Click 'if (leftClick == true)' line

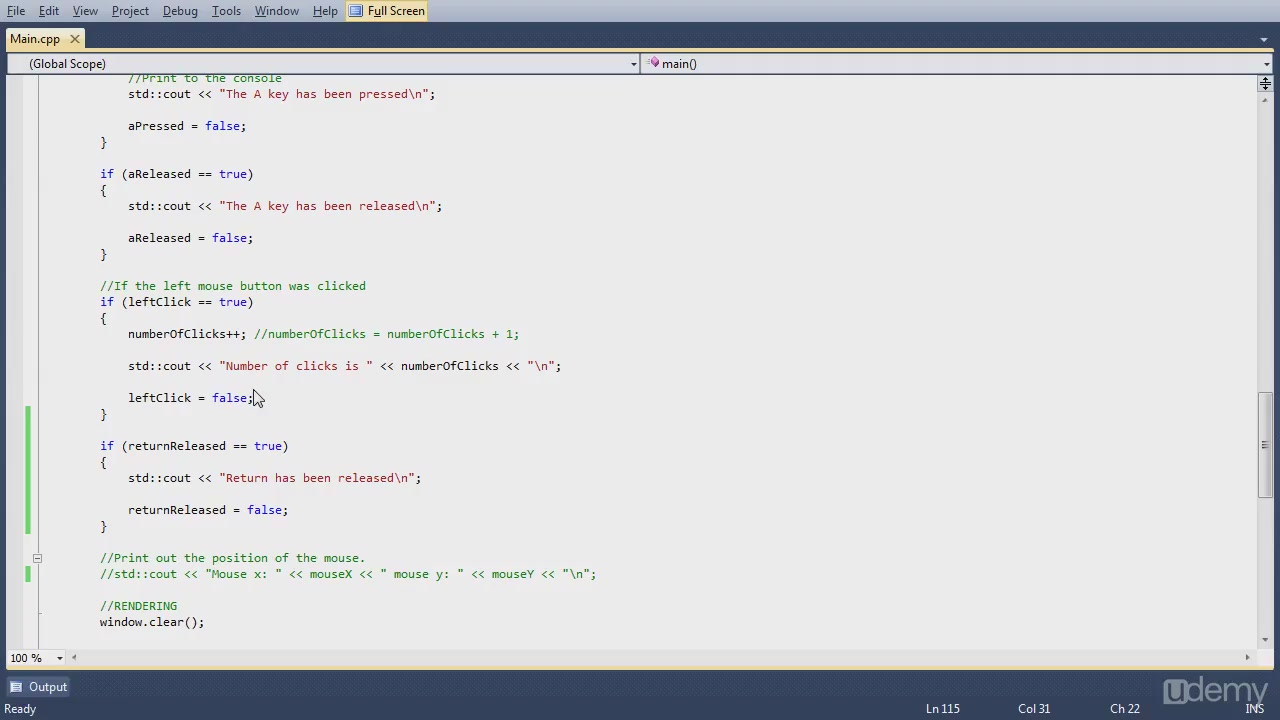tap(177, 302)
